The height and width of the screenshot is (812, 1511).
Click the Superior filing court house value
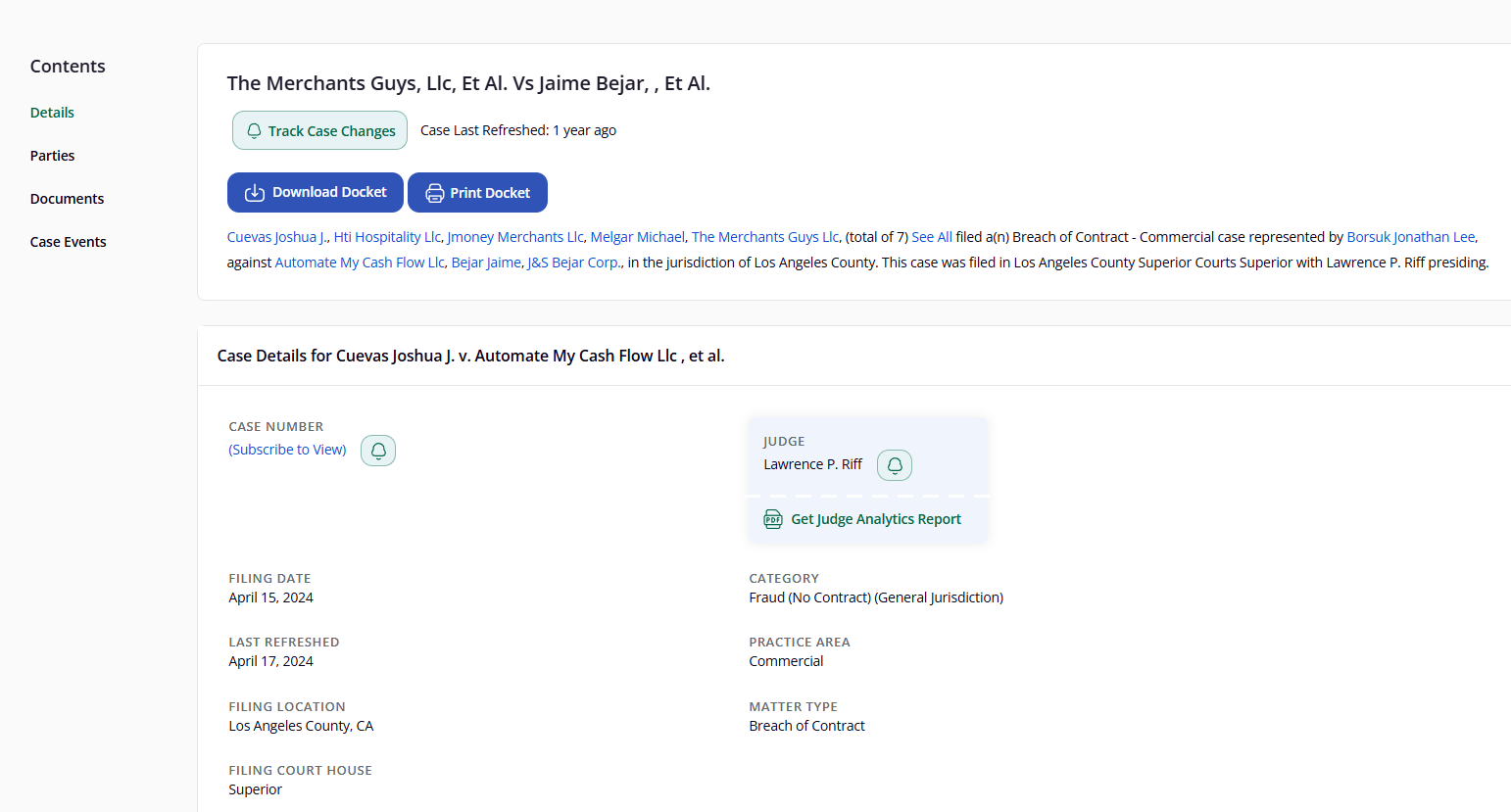[255, 789]
